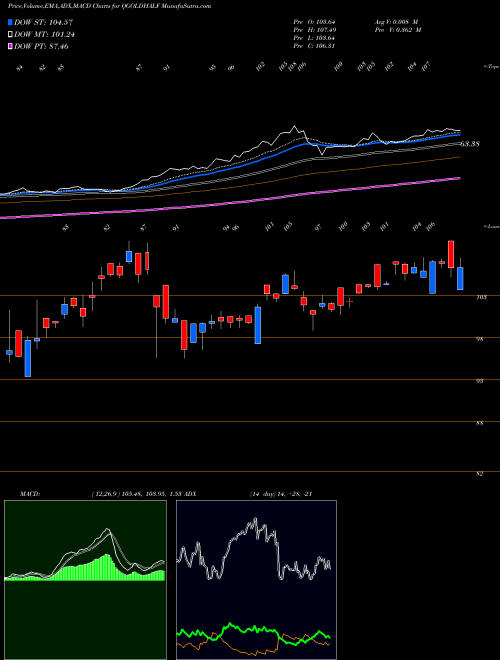Click the MACD parameters '(12,26,9) 105.48, 103.95, 1.53'
Viewport: 500px width, 660px height.
[138, 494]
